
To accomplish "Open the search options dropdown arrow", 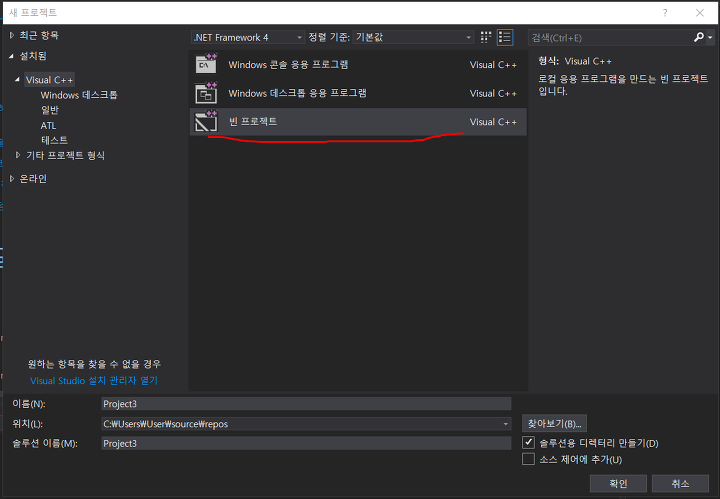I will click(710, 38).
